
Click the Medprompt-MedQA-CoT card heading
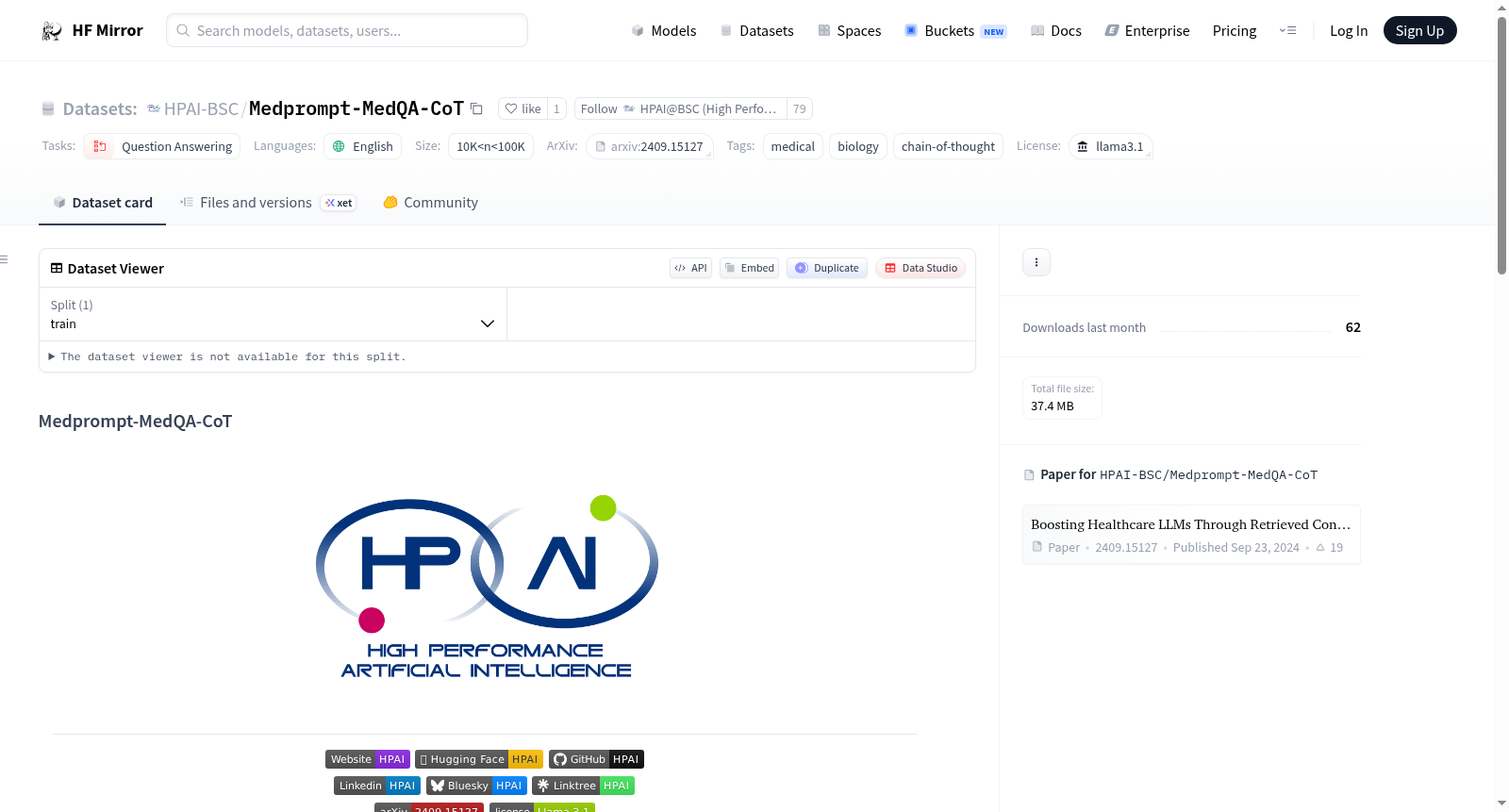point(135,422)
